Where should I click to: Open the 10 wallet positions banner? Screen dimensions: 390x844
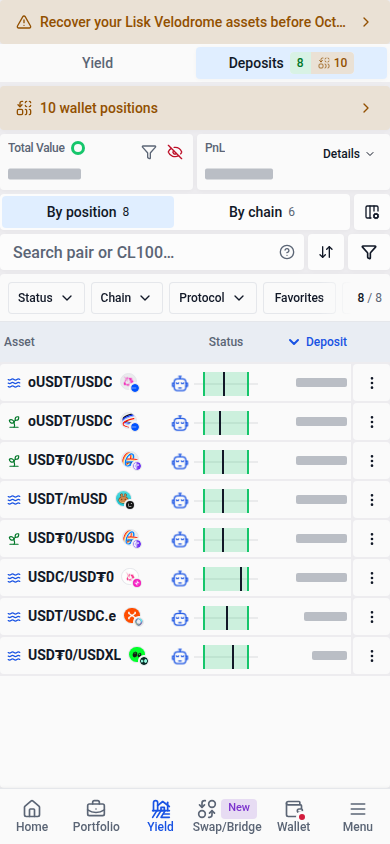point(195,108)
